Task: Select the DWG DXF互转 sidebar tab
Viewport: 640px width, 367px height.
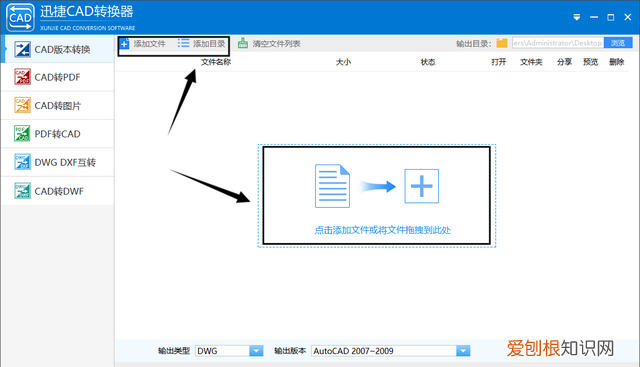Action: point(58,162)
